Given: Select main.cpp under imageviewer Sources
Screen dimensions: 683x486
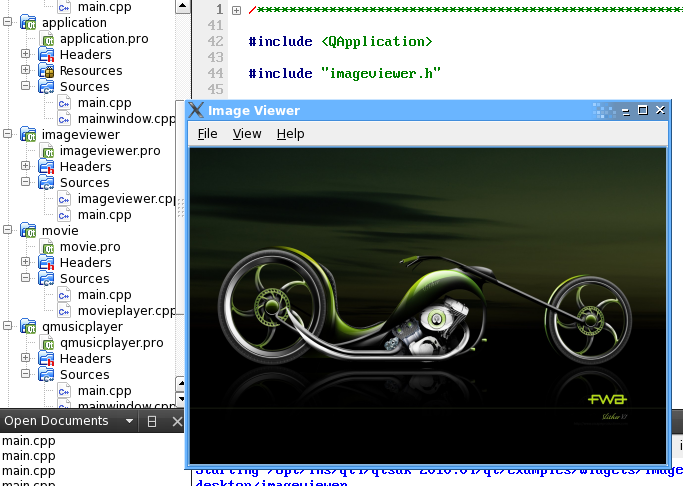Looking at the screenshot, I should (105, 215).
